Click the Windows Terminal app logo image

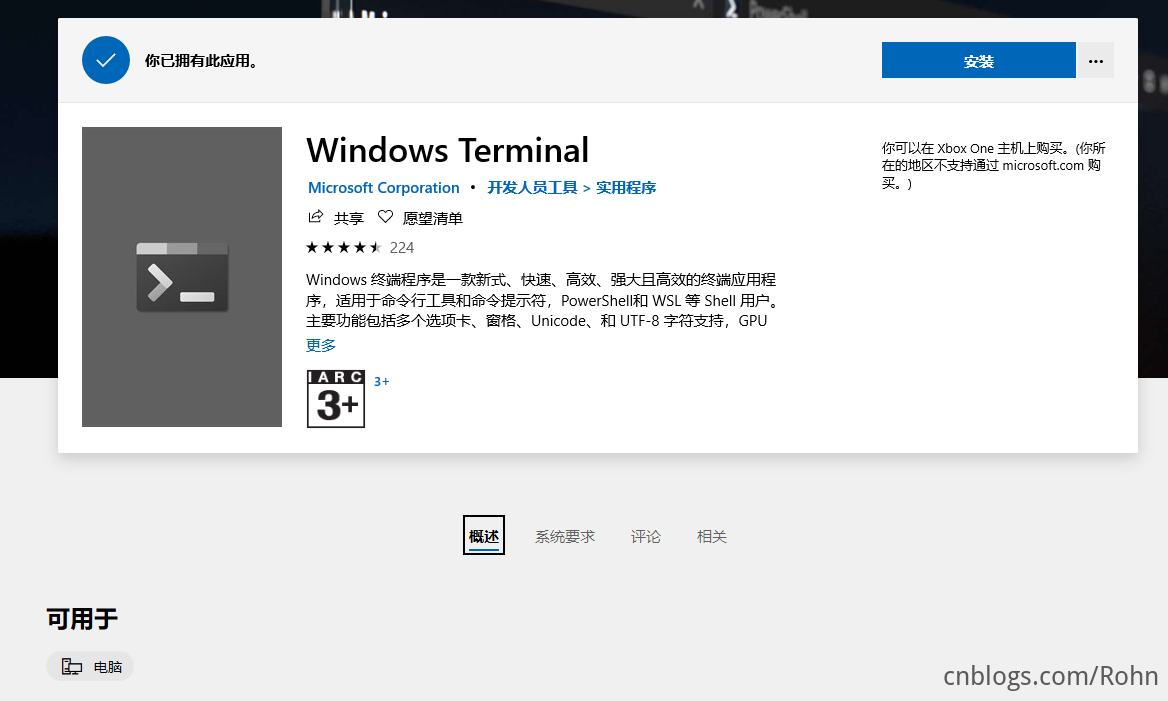pyautogui.click(x=182, y=277)
